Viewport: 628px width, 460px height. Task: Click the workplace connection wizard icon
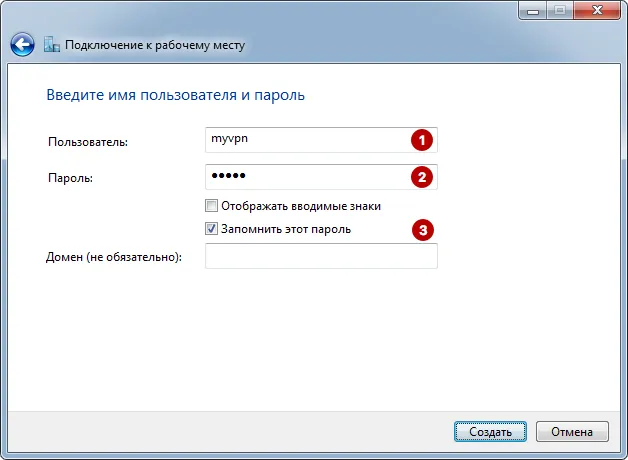coord(52,44)
